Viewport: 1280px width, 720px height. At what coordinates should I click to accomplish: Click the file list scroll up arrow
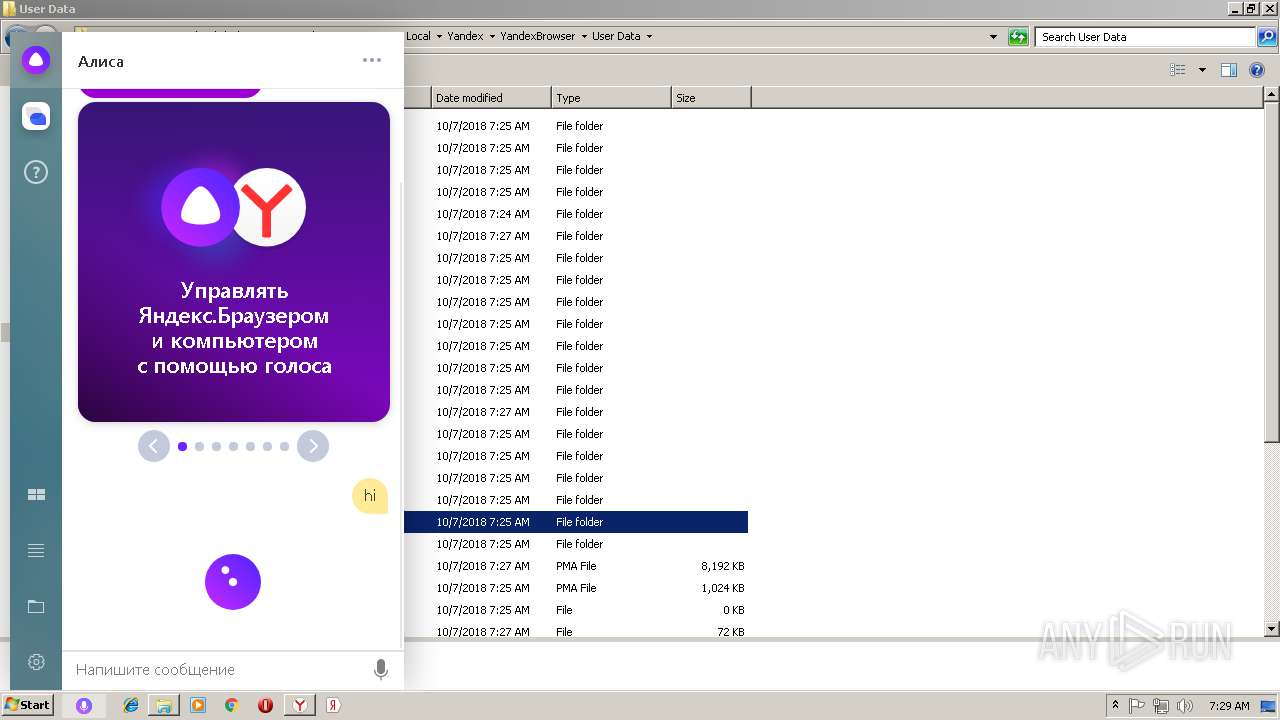[1272, 95]
